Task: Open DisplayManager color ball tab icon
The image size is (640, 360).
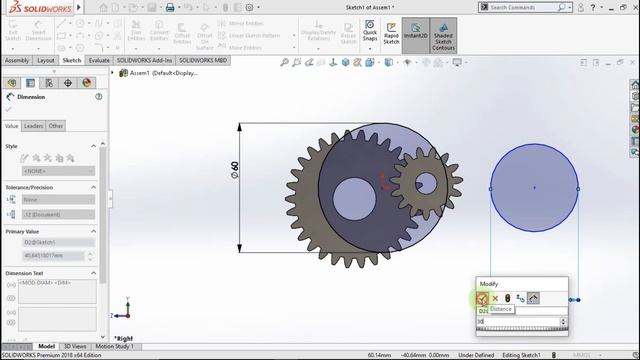Action: point(87,83)
